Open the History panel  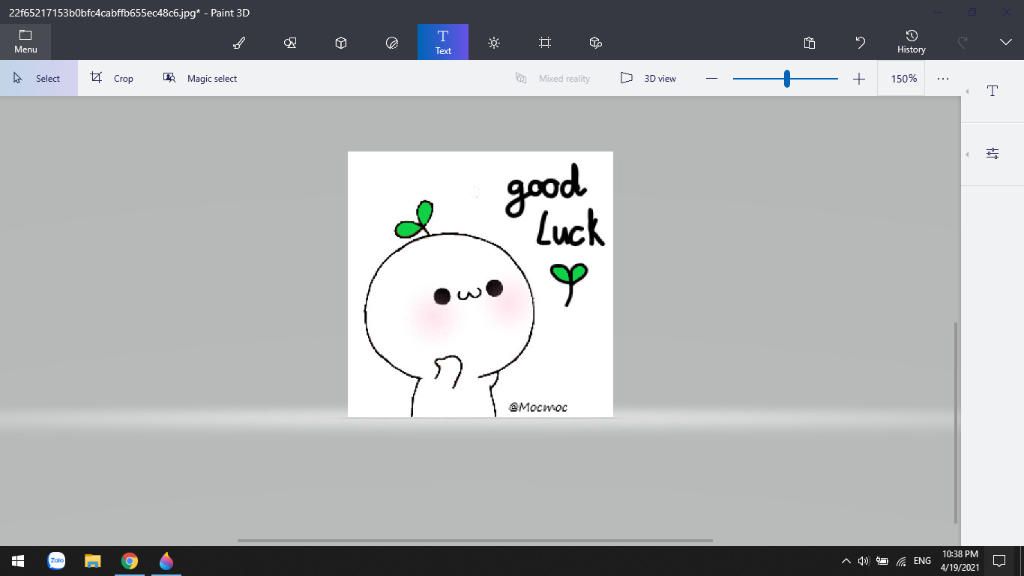pos(911,42)
